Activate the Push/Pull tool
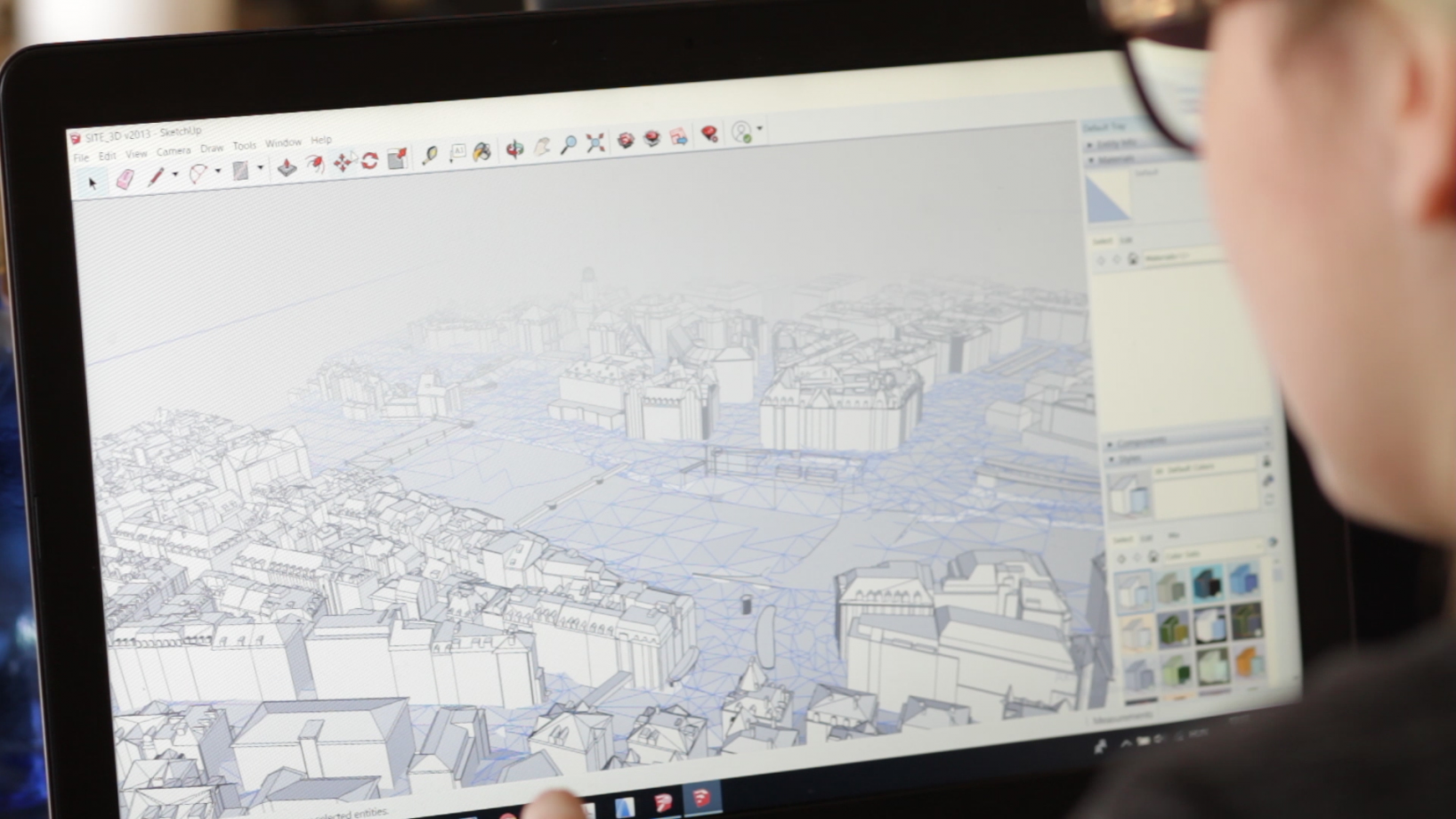The width and height of the screenshot is (1456, 819). click(287, 166)
